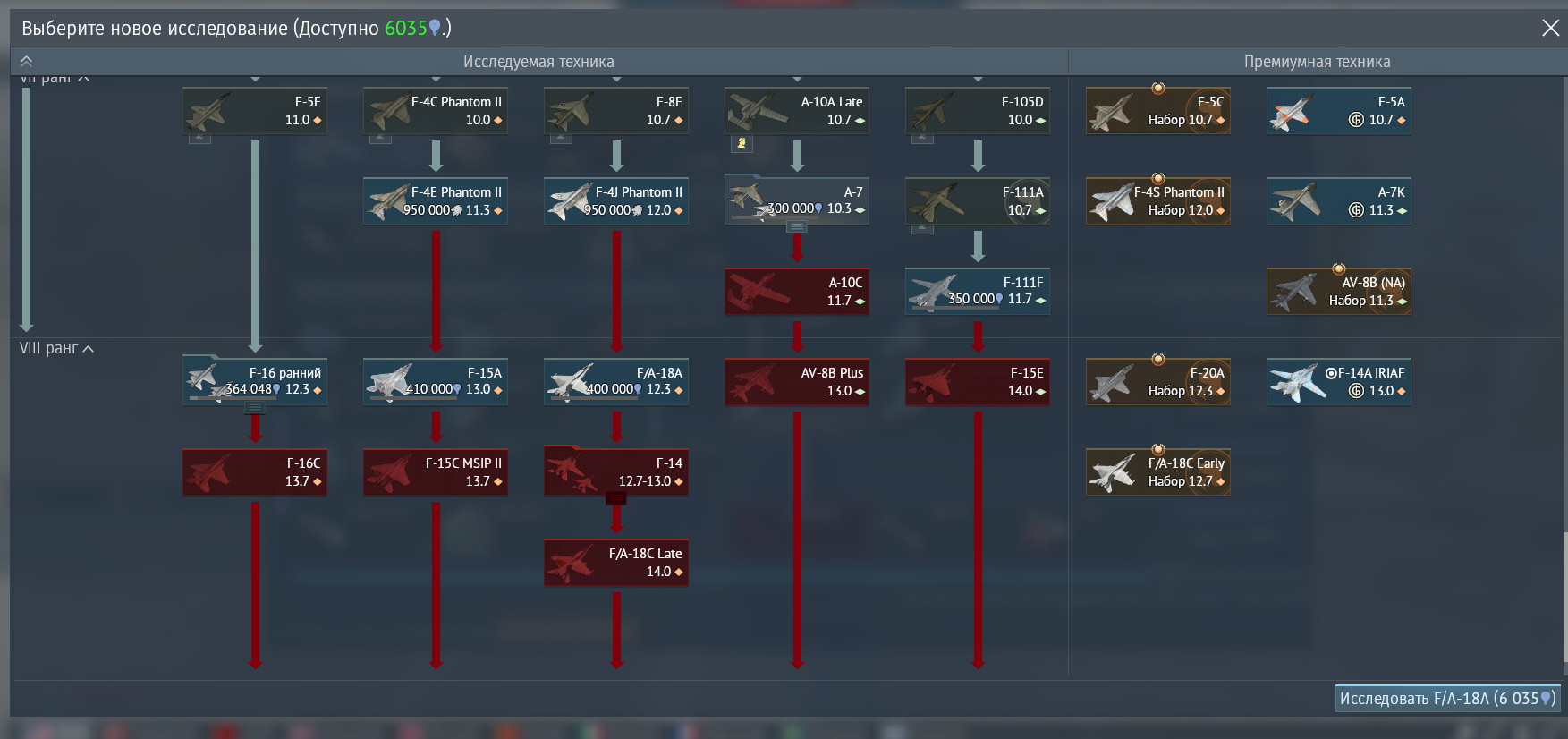Click the small arrow tab under F-105D

(923, 138)
